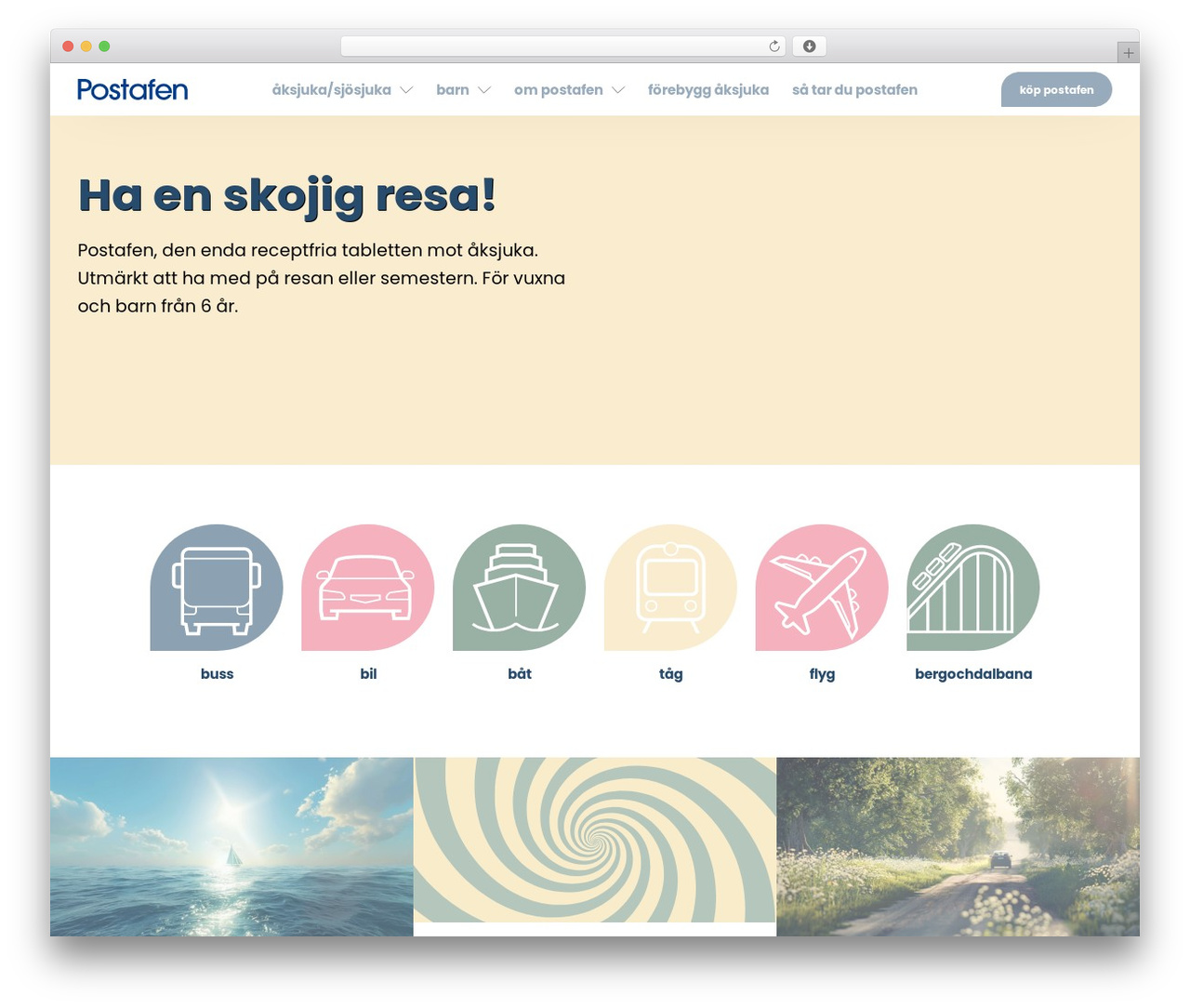Go to förebygg åksjuka page
The height and width of the screenshot is (1008, 1190).
(x=708, y=89)
